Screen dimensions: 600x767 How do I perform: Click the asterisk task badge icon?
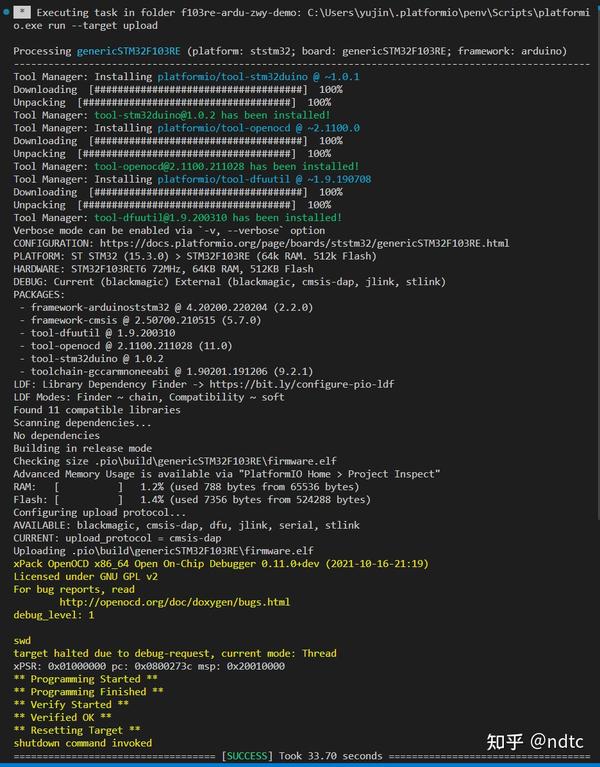click(x=21, y=10)
